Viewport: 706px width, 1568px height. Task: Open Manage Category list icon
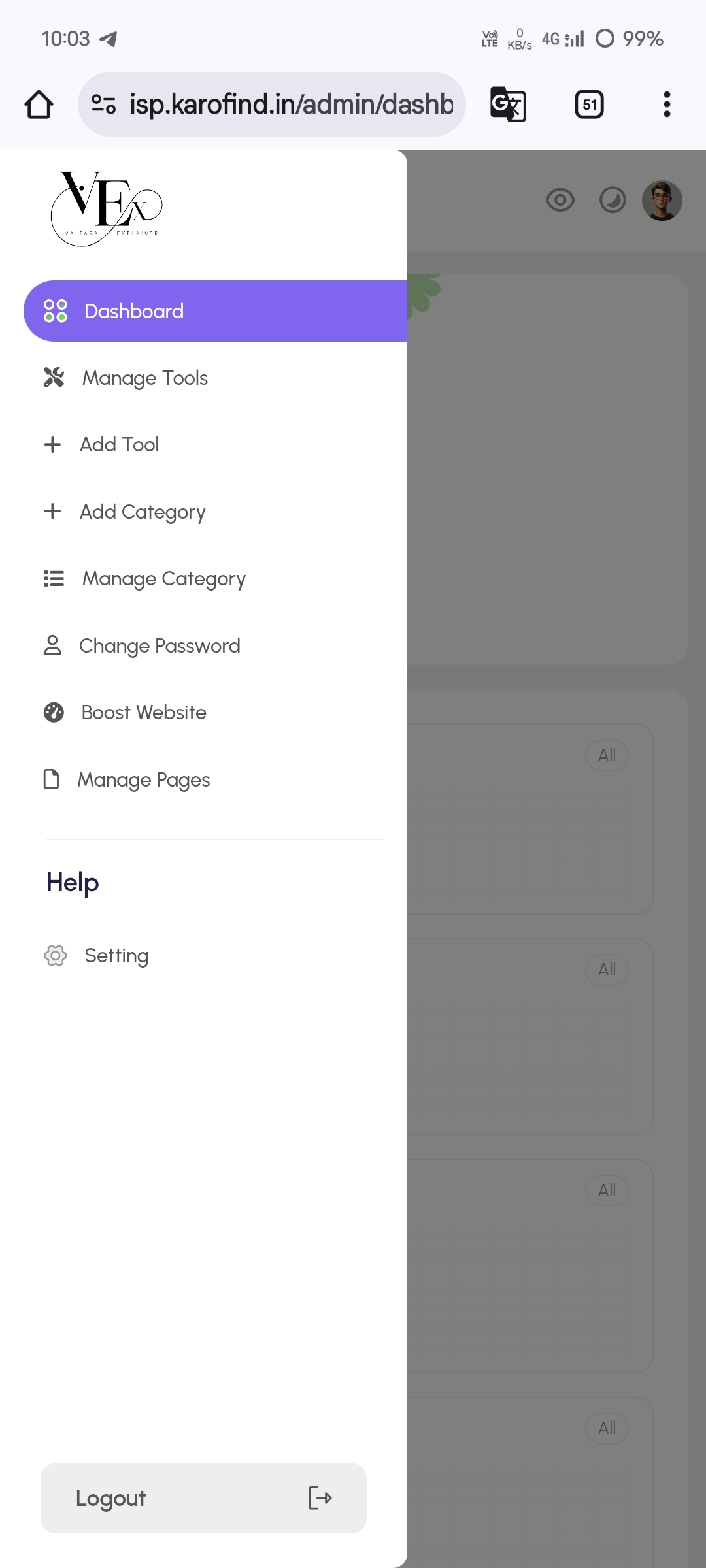pos(54,579)
